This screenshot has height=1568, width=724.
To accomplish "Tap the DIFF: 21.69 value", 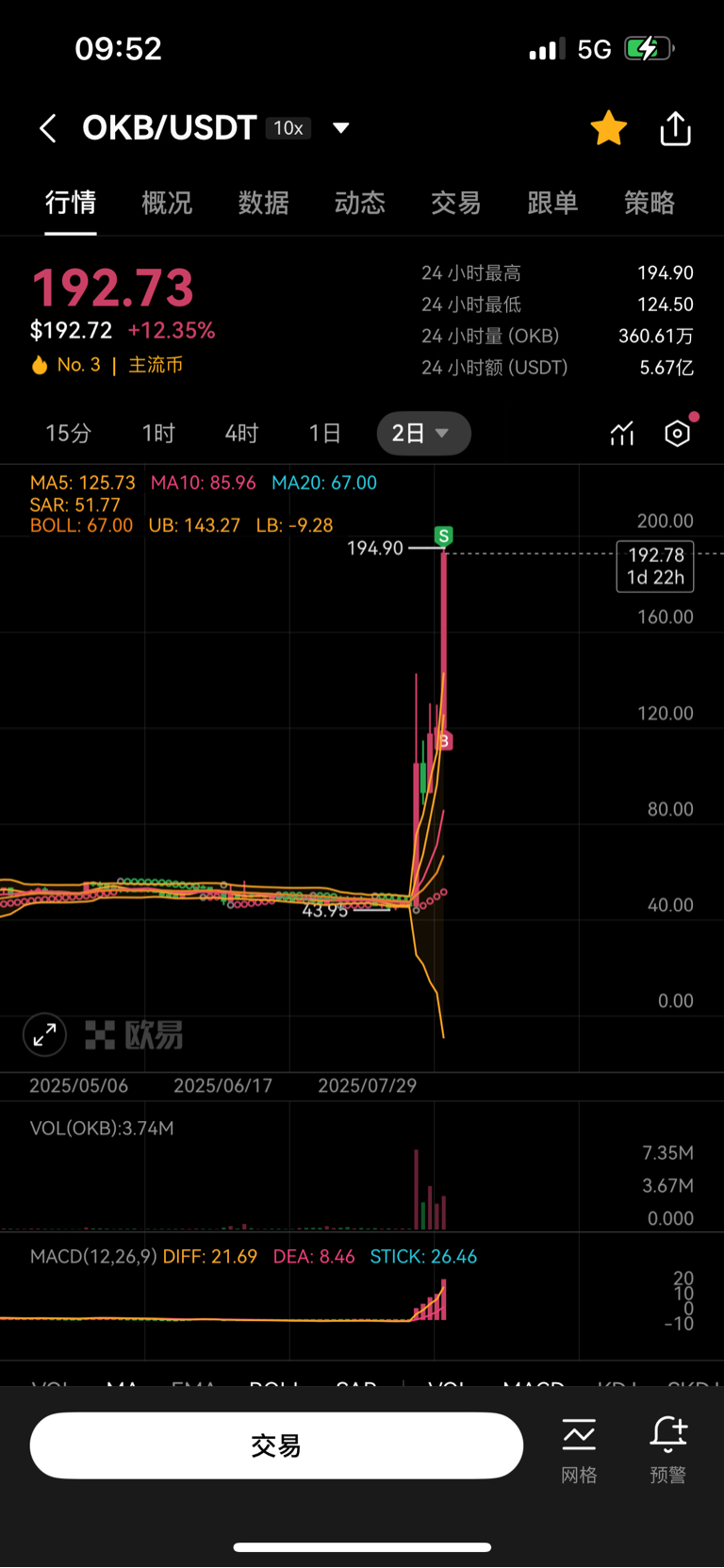I will pos(210,1257).
